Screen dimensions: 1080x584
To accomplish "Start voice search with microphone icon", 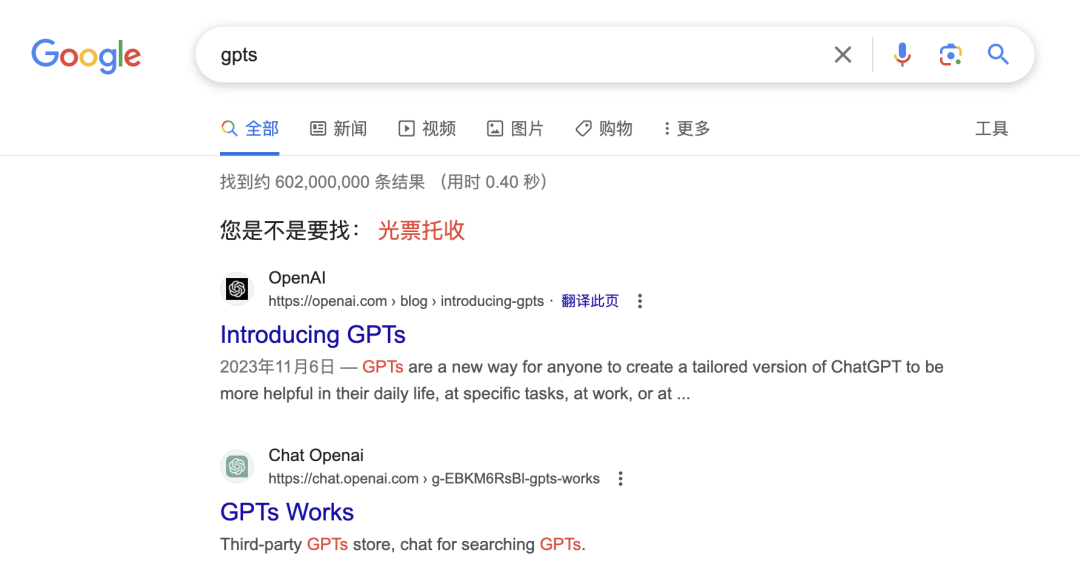I will 902,54.
